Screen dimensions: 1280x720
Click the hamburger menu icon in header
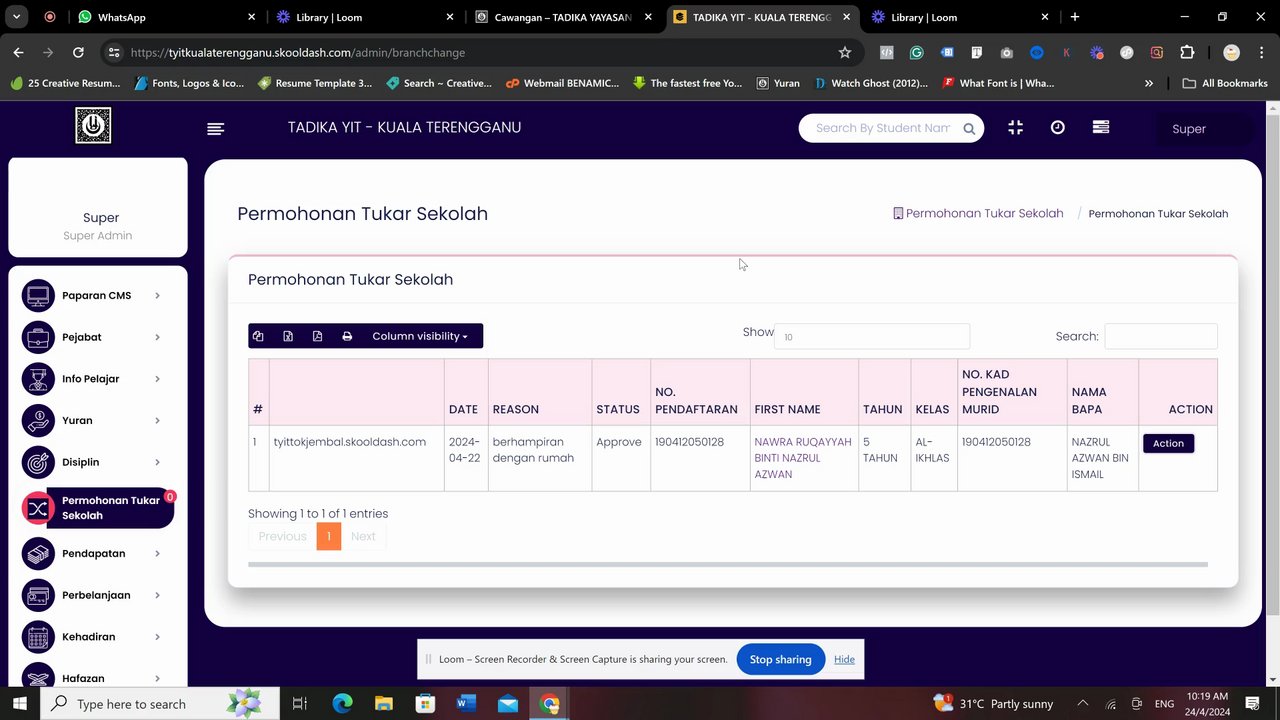pos(215,128)
